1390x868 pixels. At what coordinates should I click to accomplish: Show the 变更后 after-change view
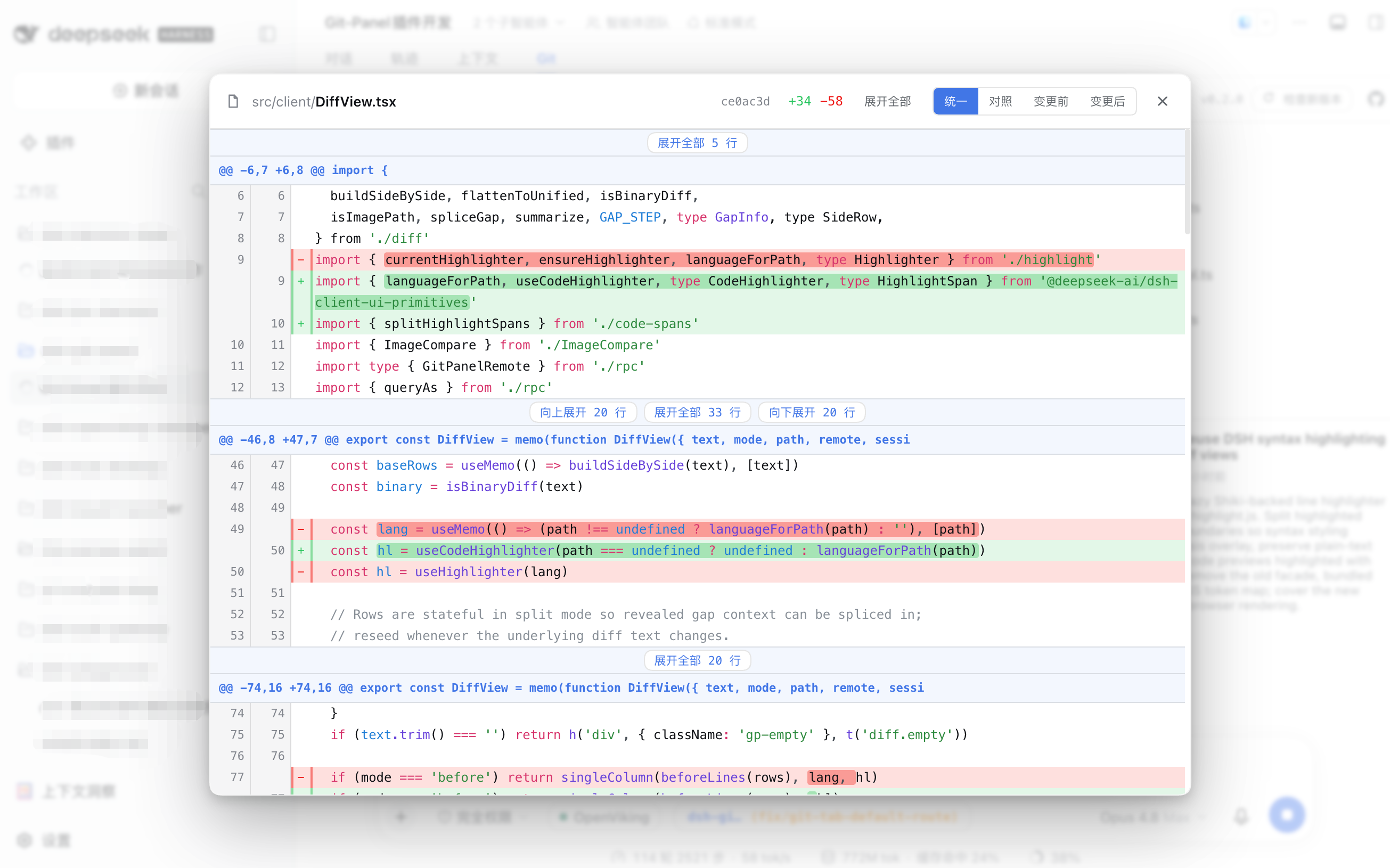1107,102
